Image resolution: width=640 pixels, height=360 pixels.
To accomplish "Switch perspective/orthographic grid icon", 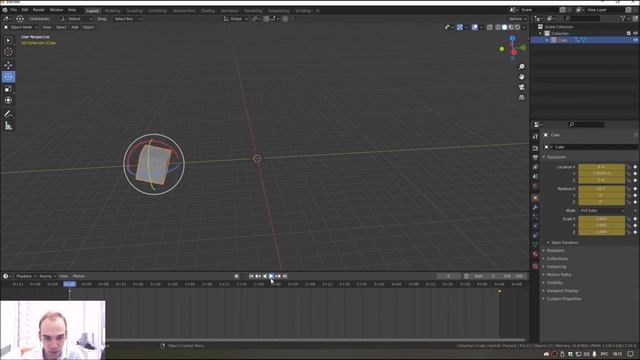I will tap(522, 97).
